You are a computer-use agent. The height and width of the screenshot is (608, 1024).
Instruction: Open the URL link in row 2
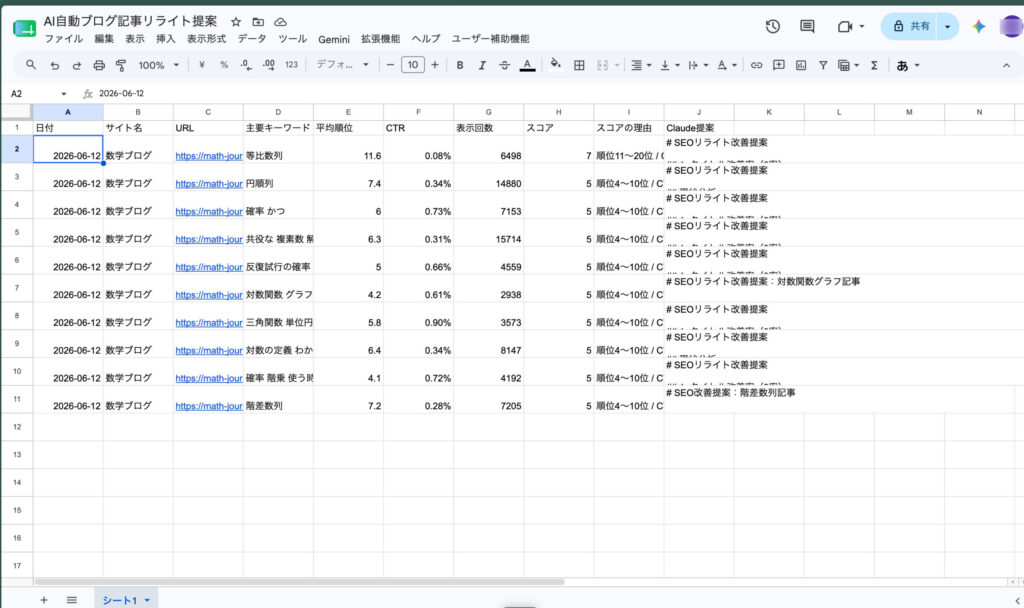[x=209, y=156]
